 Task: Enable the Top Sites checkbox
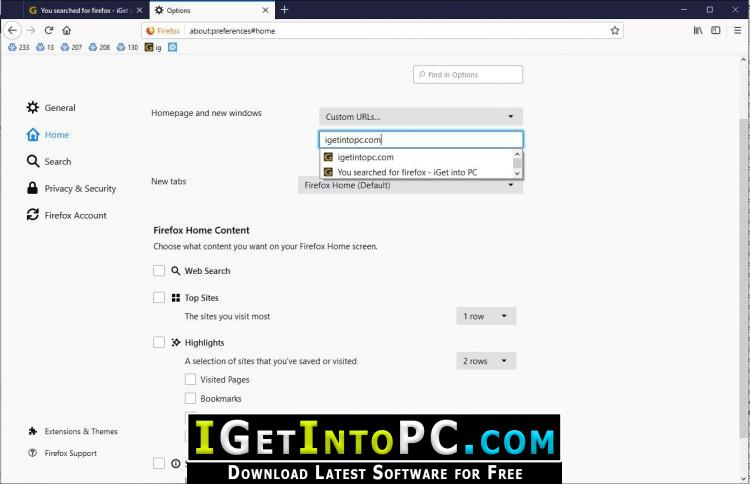159,297
